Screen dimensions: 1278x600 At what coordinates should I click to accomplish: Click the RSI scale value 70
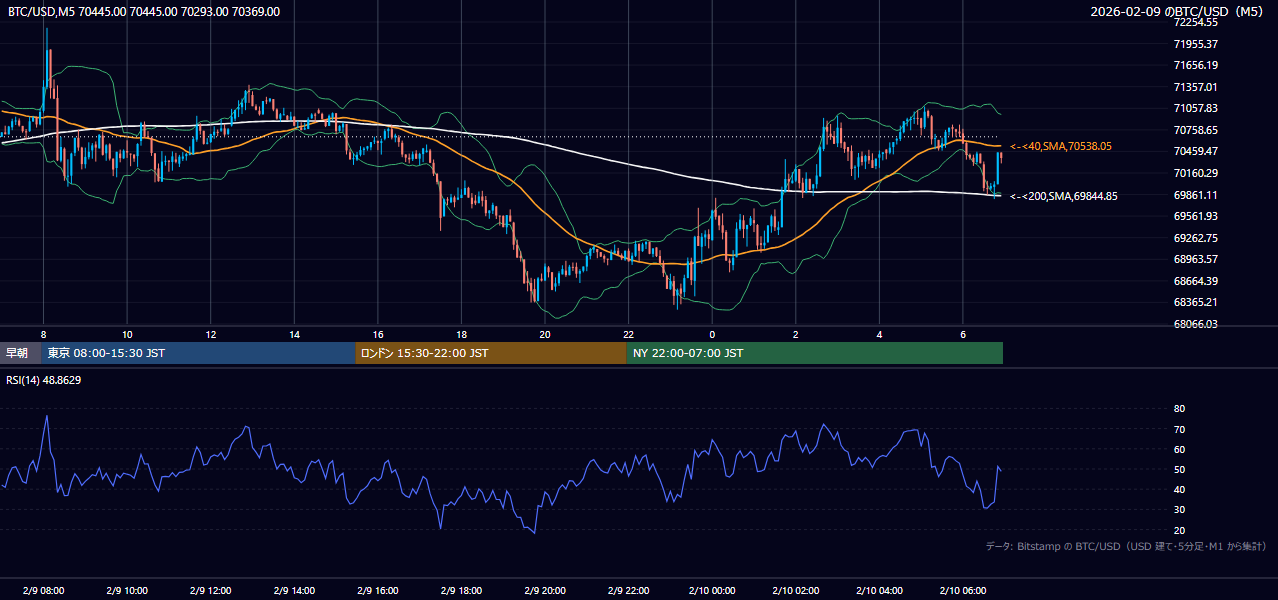[x=1179, y=429]
